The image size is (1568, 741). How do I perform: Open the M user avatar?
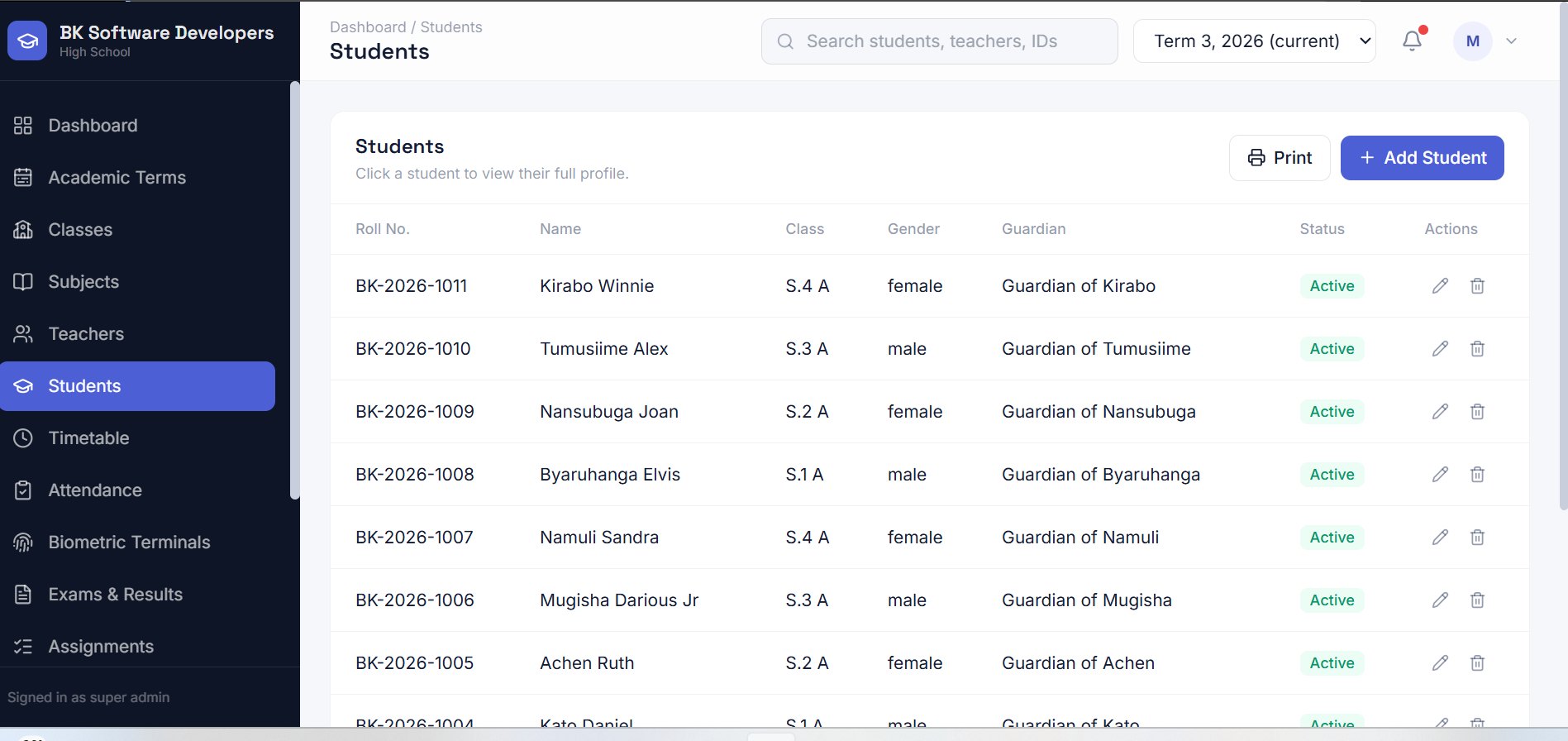(x=1472, y=41)
